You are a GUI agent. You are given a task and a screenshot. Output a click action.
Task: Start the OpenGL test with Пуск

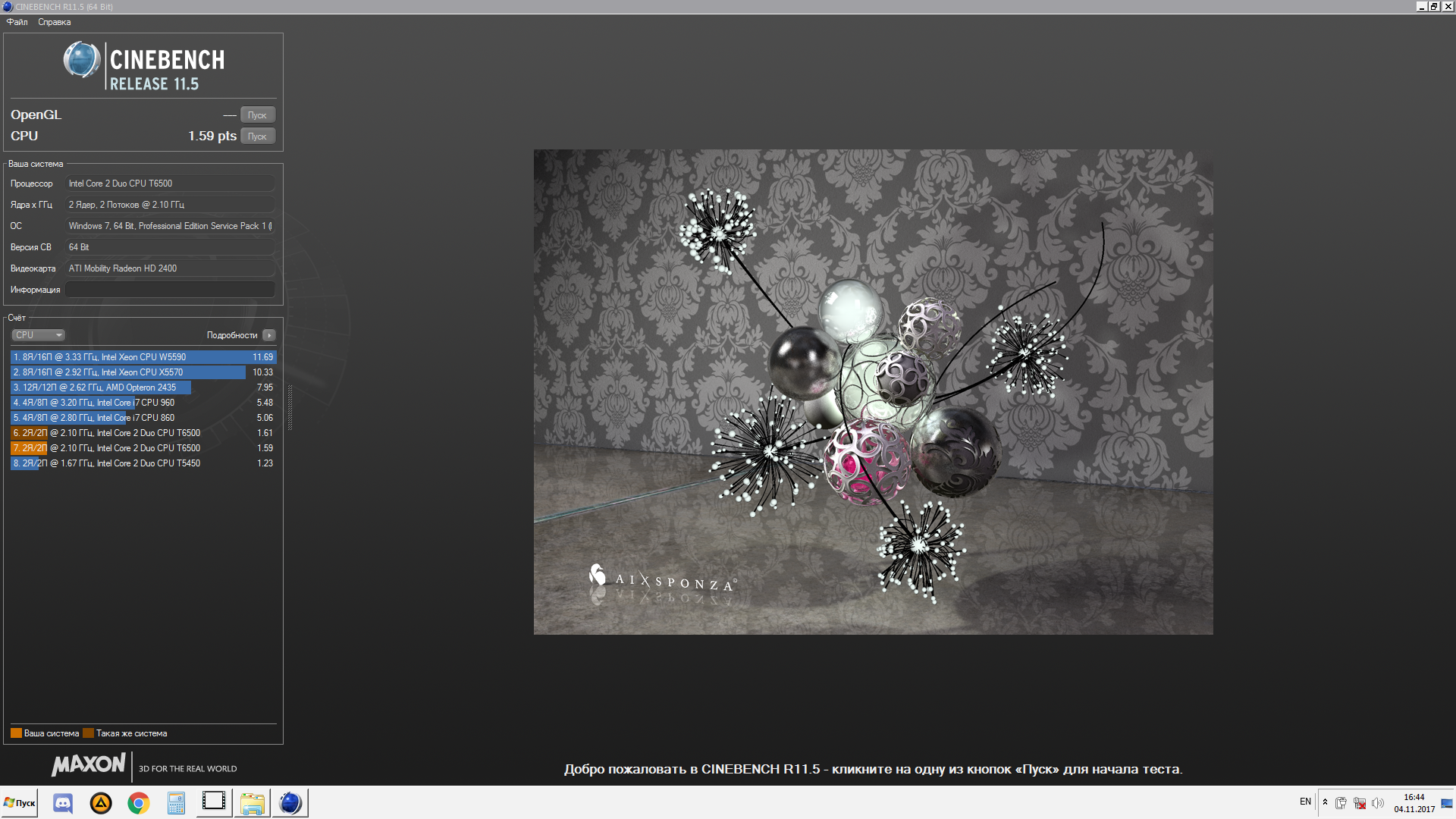pyautogui.click(x=257, y=115)
